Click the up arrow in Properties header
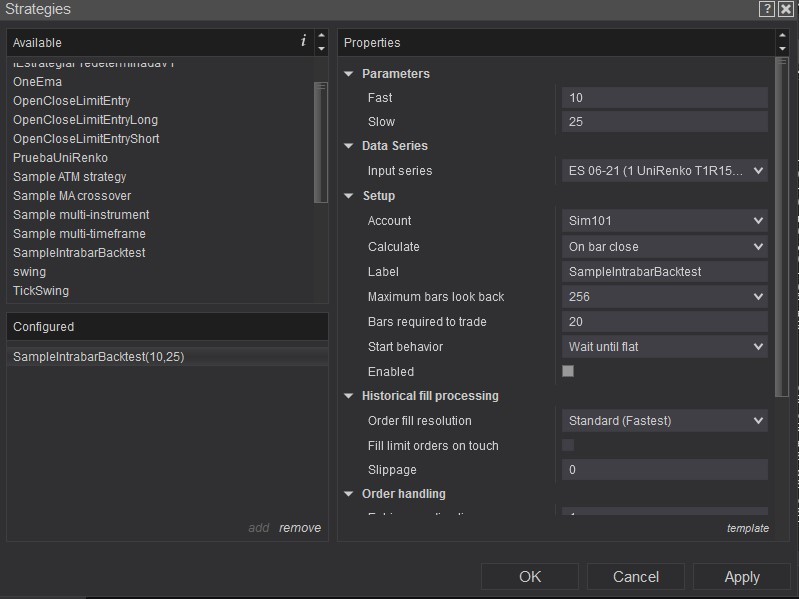799x599 pixels. pyautogui.click(x=782, y=36)
